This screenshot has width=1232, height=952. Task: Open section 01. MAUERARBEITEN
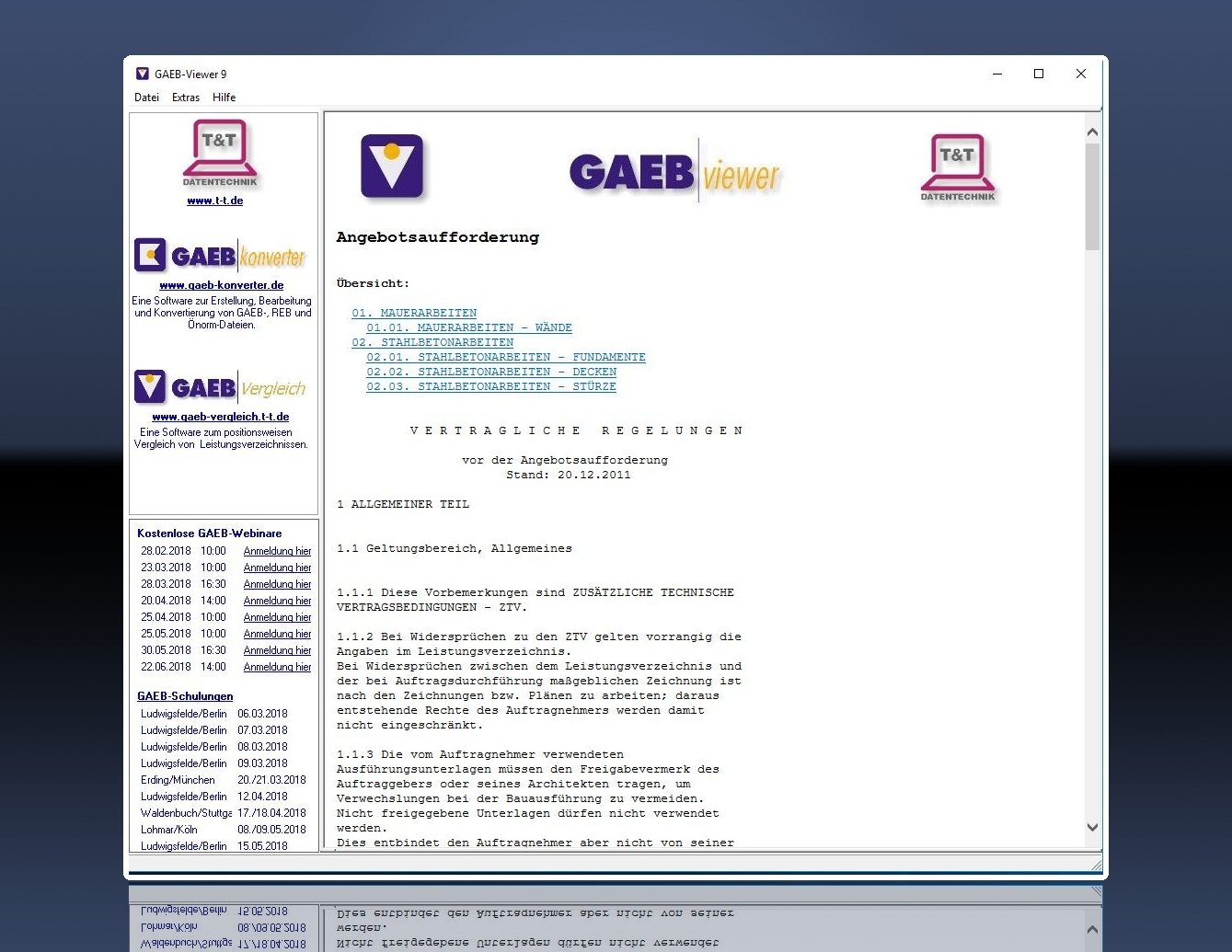pos(414,312)
